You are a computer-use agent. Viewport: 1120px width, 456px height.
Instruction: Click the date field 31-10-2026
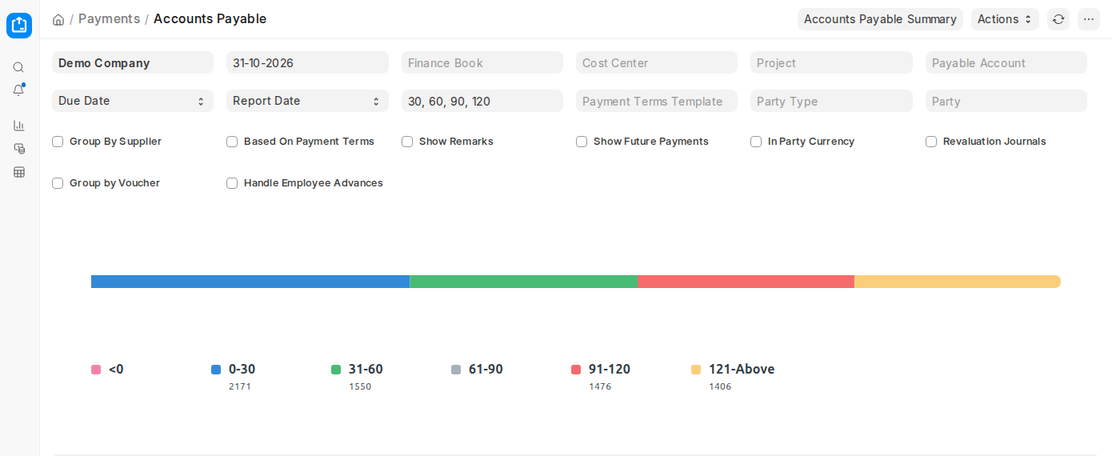click(x=307, y=62)
